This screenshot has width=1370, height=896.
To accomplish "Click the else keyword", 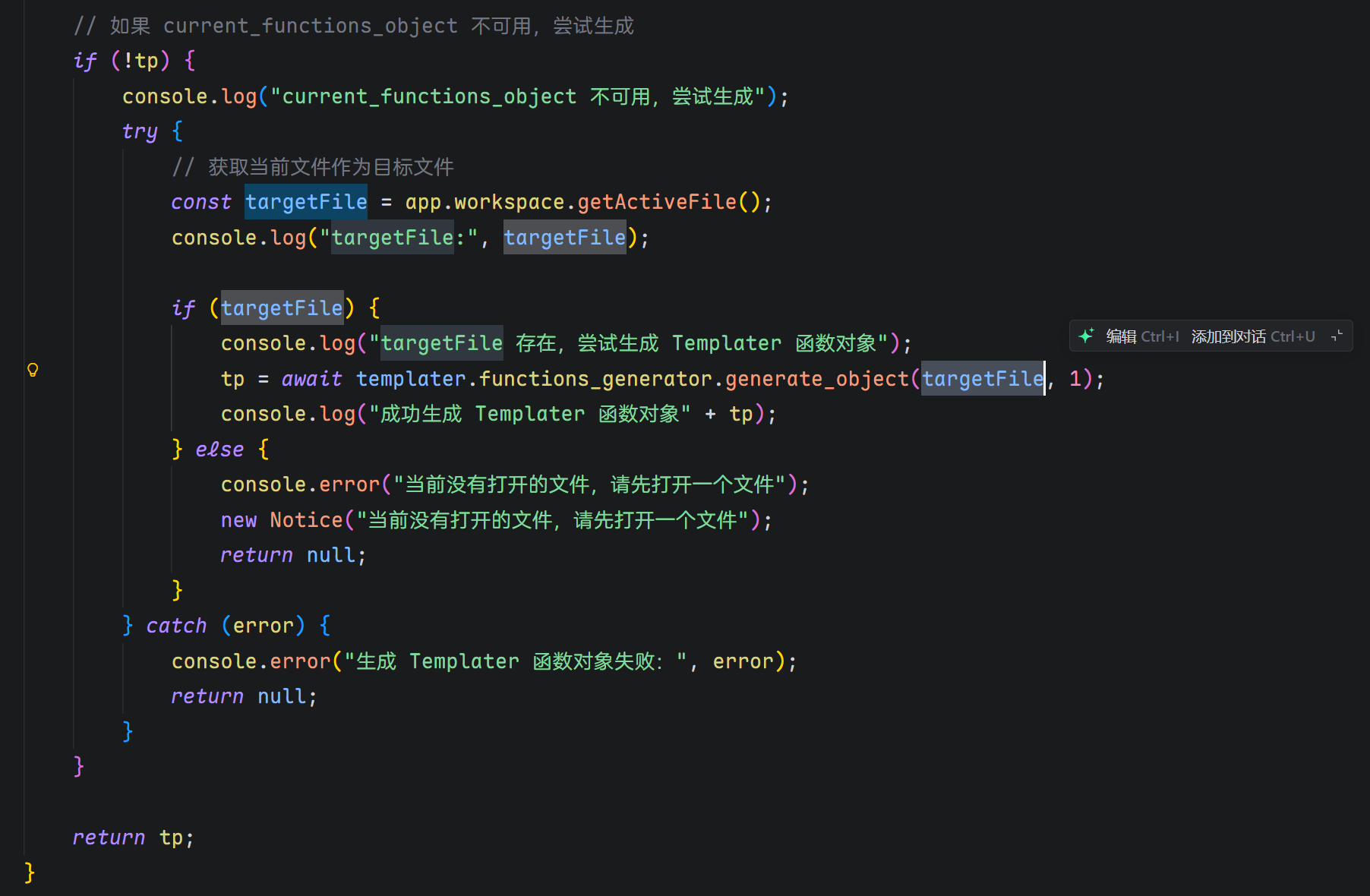I will coord(219,450).
